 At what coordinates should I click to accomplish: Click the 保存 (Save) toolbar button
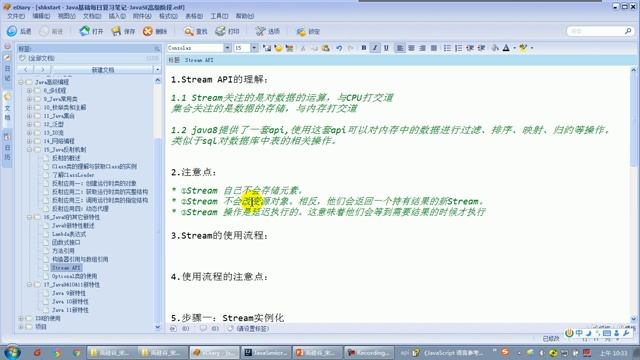click(123, 31)
